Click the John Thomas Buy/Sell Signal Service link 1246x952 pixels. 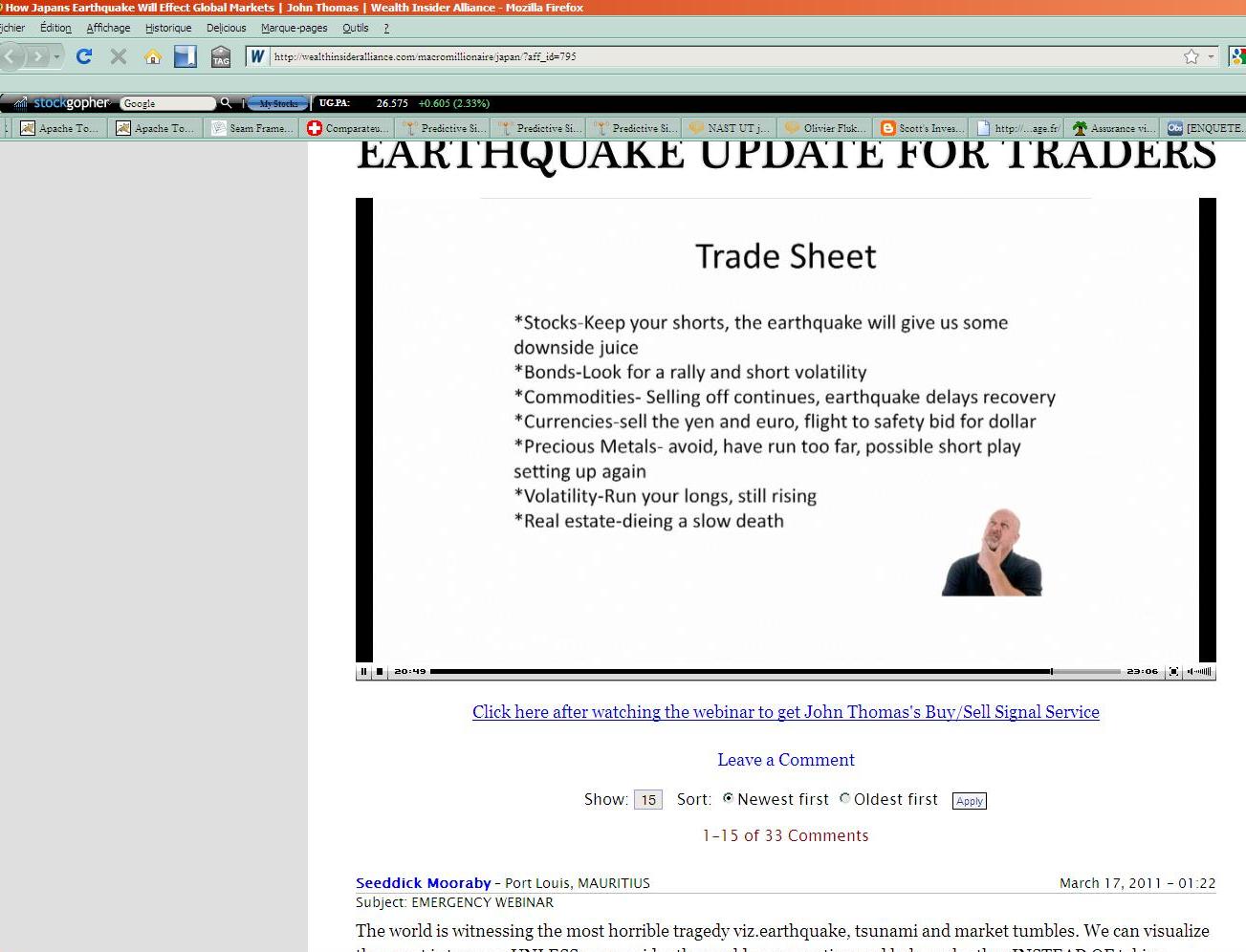(x=786, y=712)
